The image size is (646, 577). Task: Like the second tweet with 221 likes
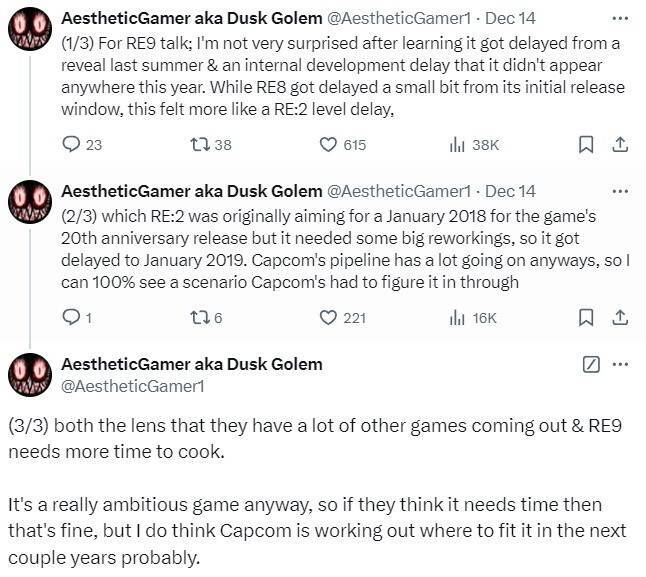point(328,318)
